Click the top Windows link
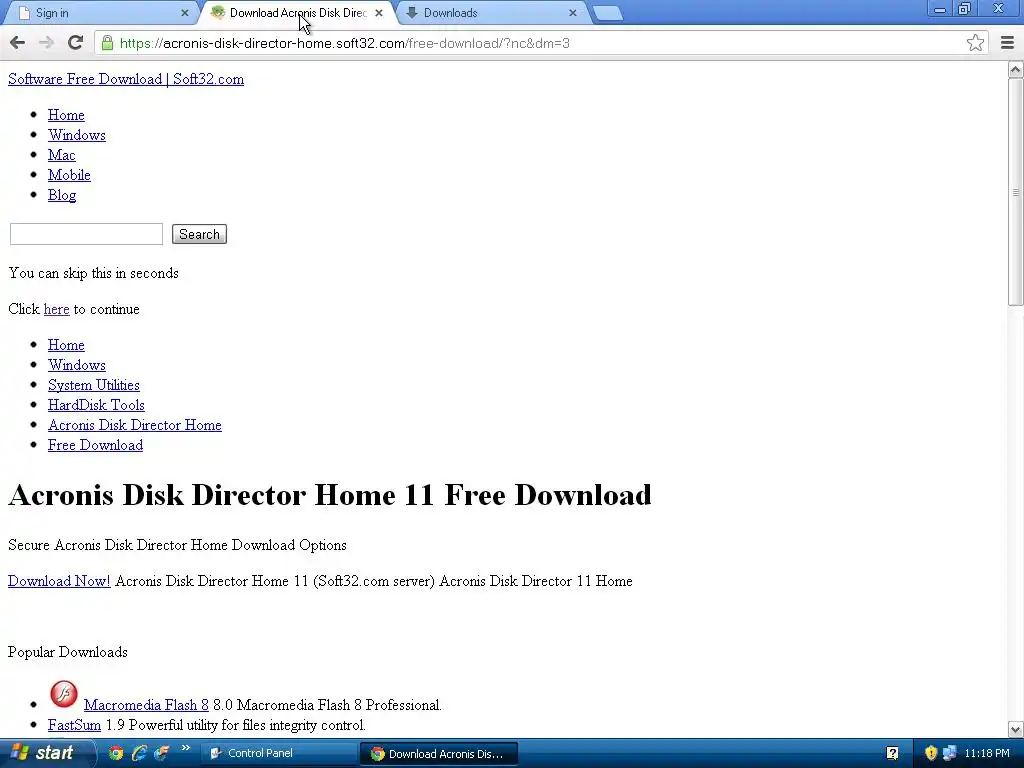 [x=76, y=135]
